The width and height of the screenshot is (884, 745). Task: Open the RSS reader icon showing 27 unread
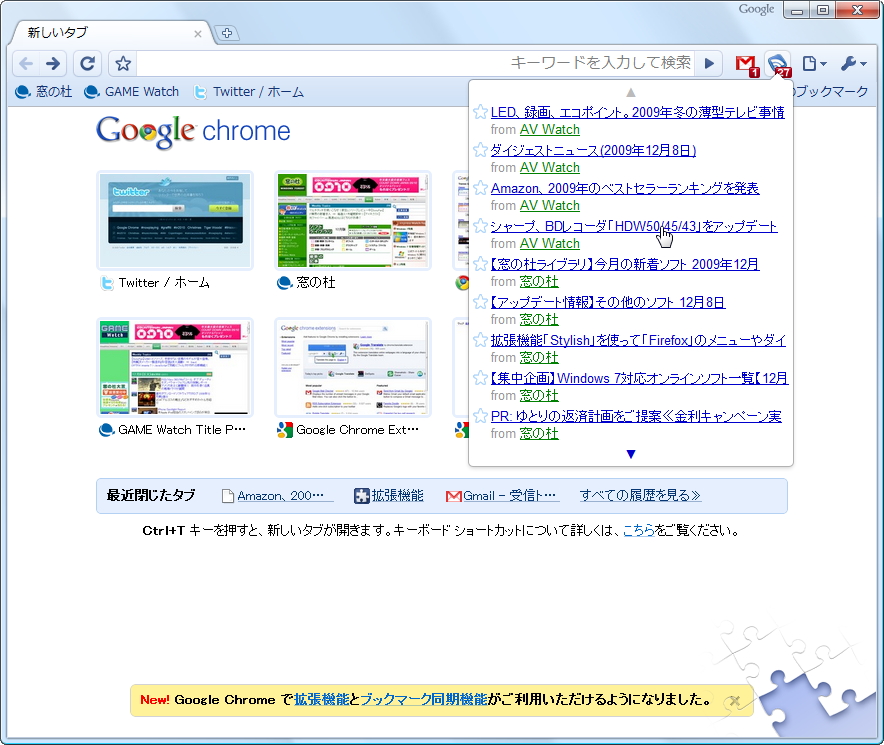click(777, 62)
